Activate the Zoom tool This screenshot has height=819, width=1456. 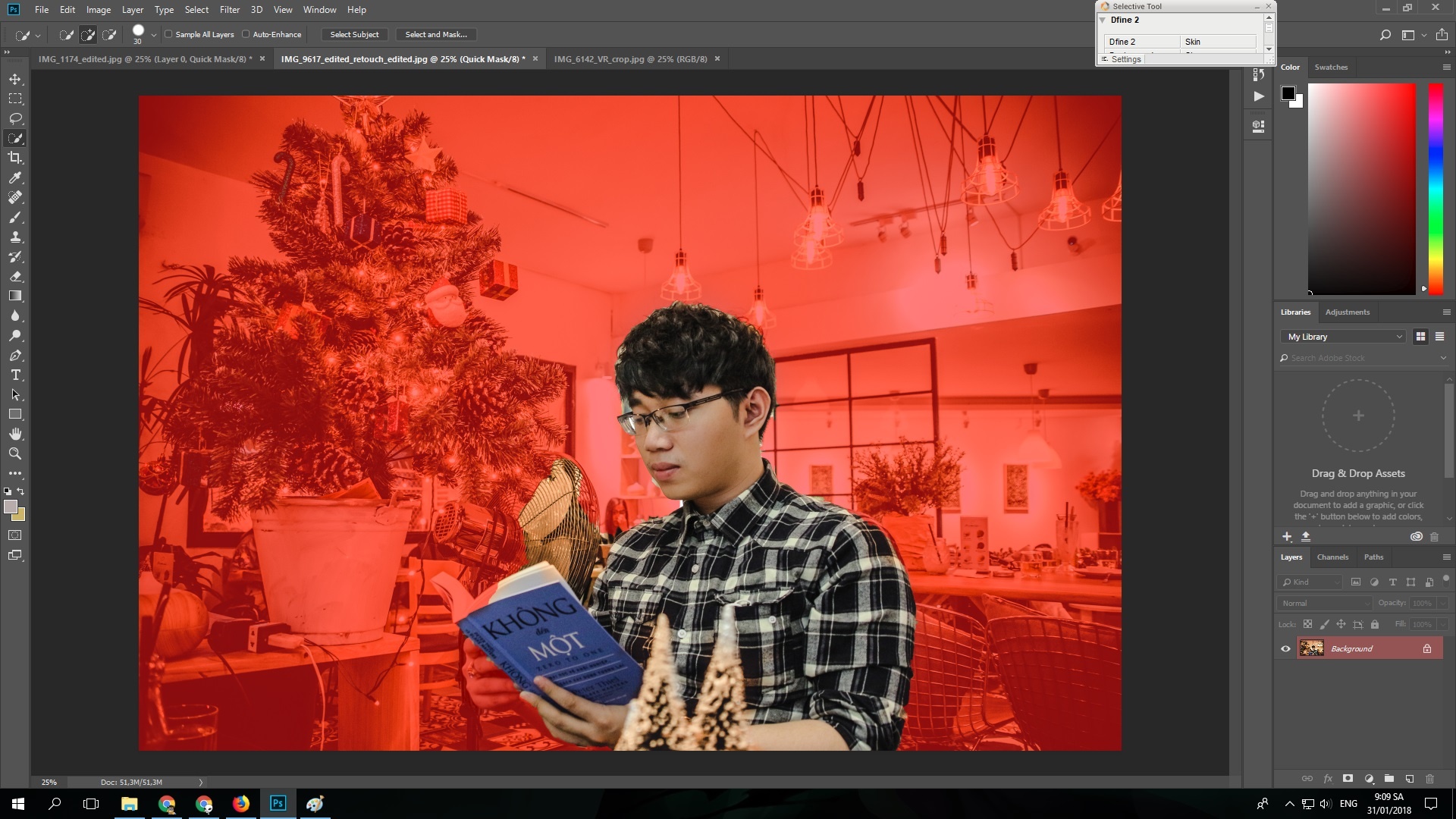[x=15, y=453]
